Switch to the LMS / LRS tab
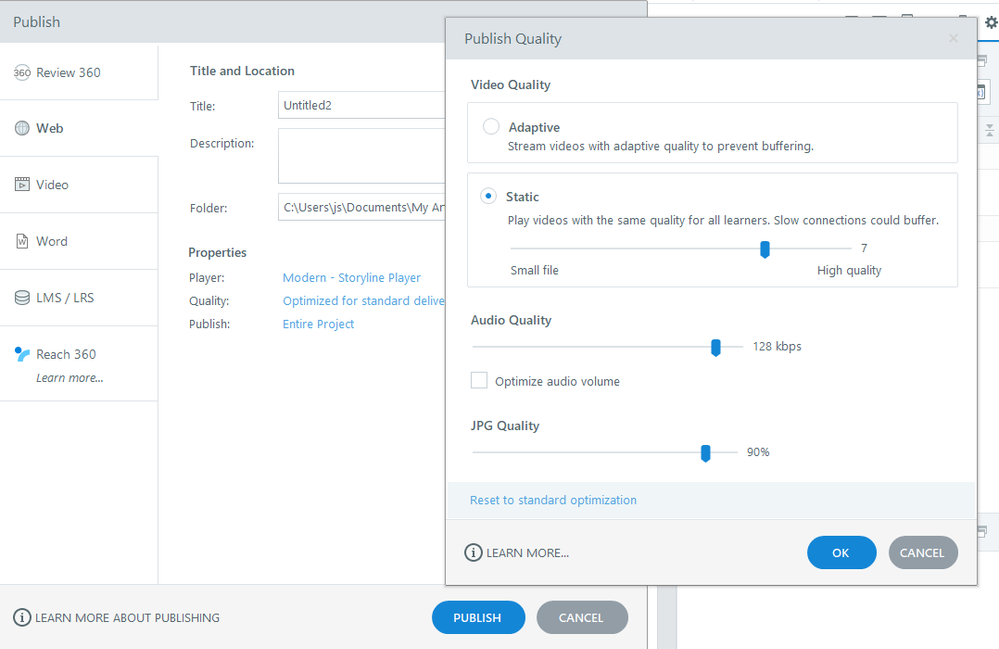999x649 pixels. (65, 297)
